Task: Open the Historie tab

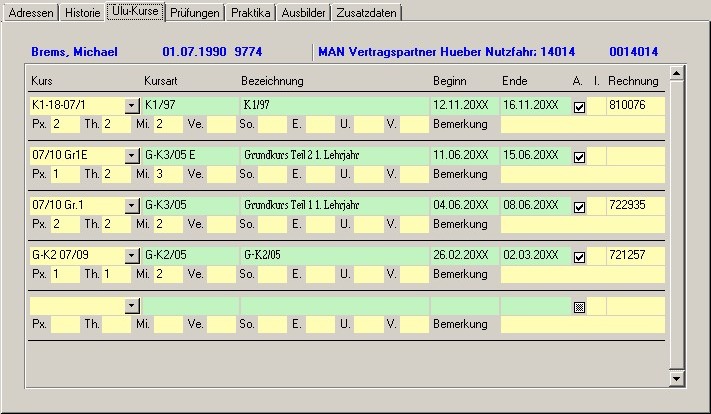Action: tap(83, 13)
